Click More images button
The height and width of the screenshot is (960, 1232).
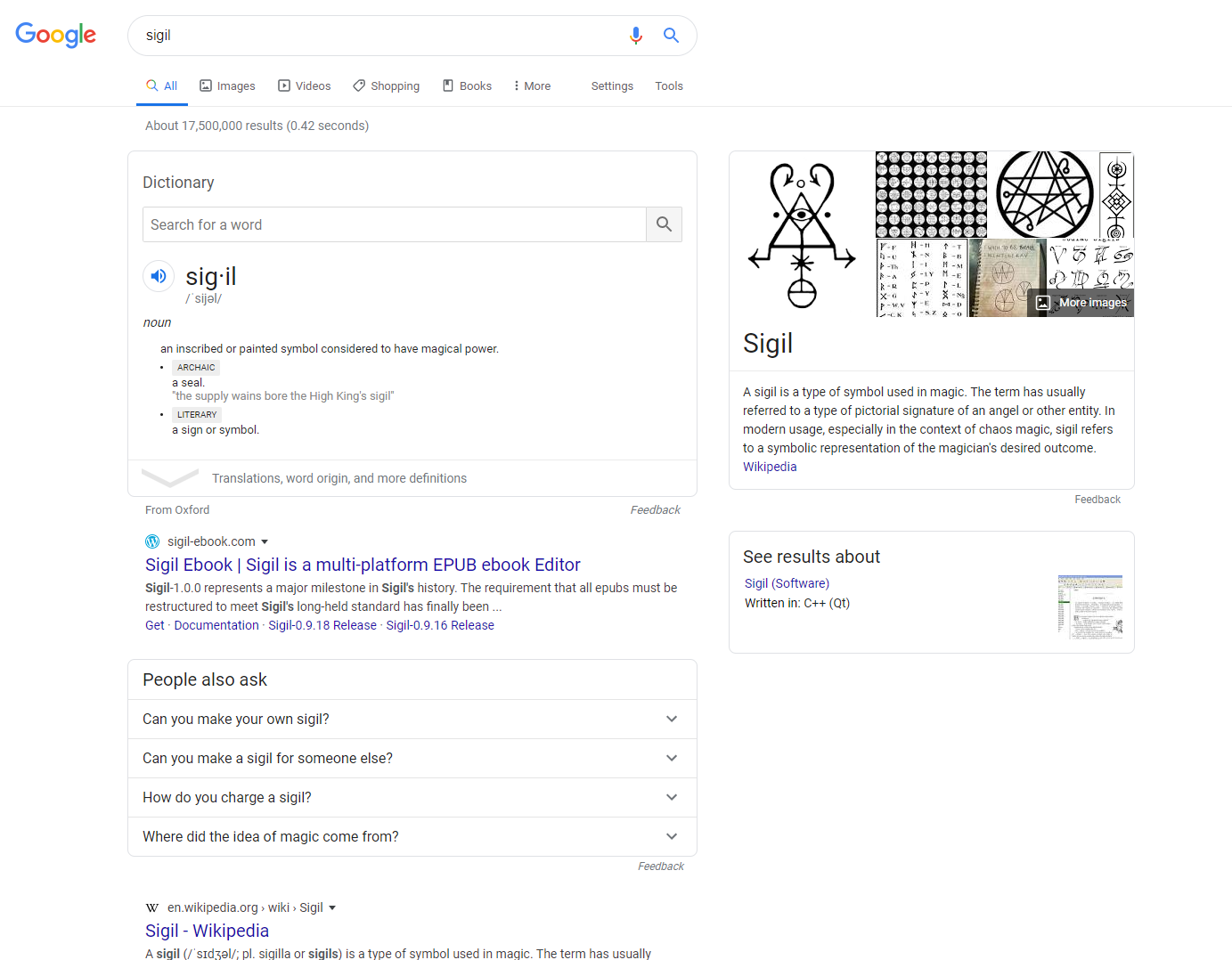click(x=1081, y=303)
